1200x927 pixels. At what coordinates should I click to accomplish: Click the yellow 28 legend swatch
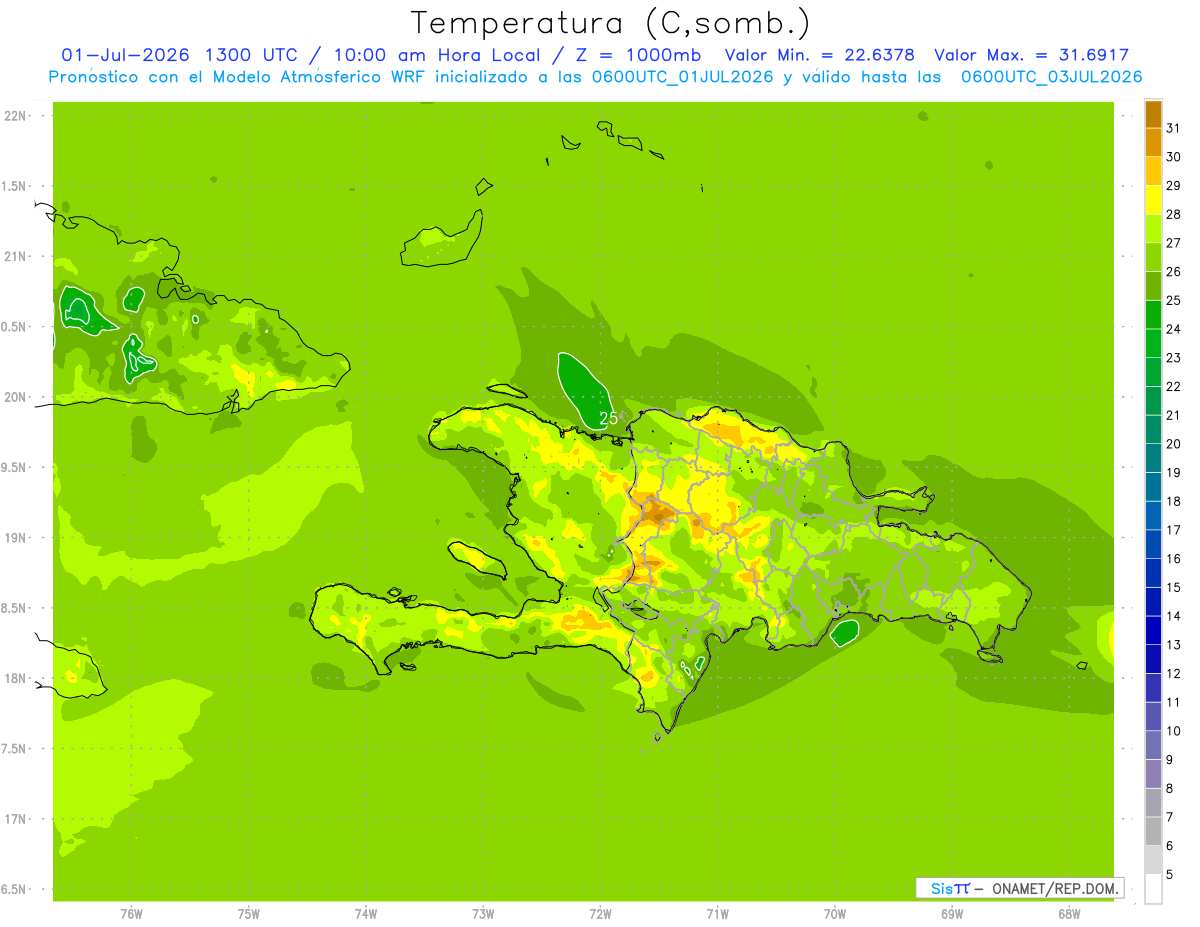click(1153, 201)
